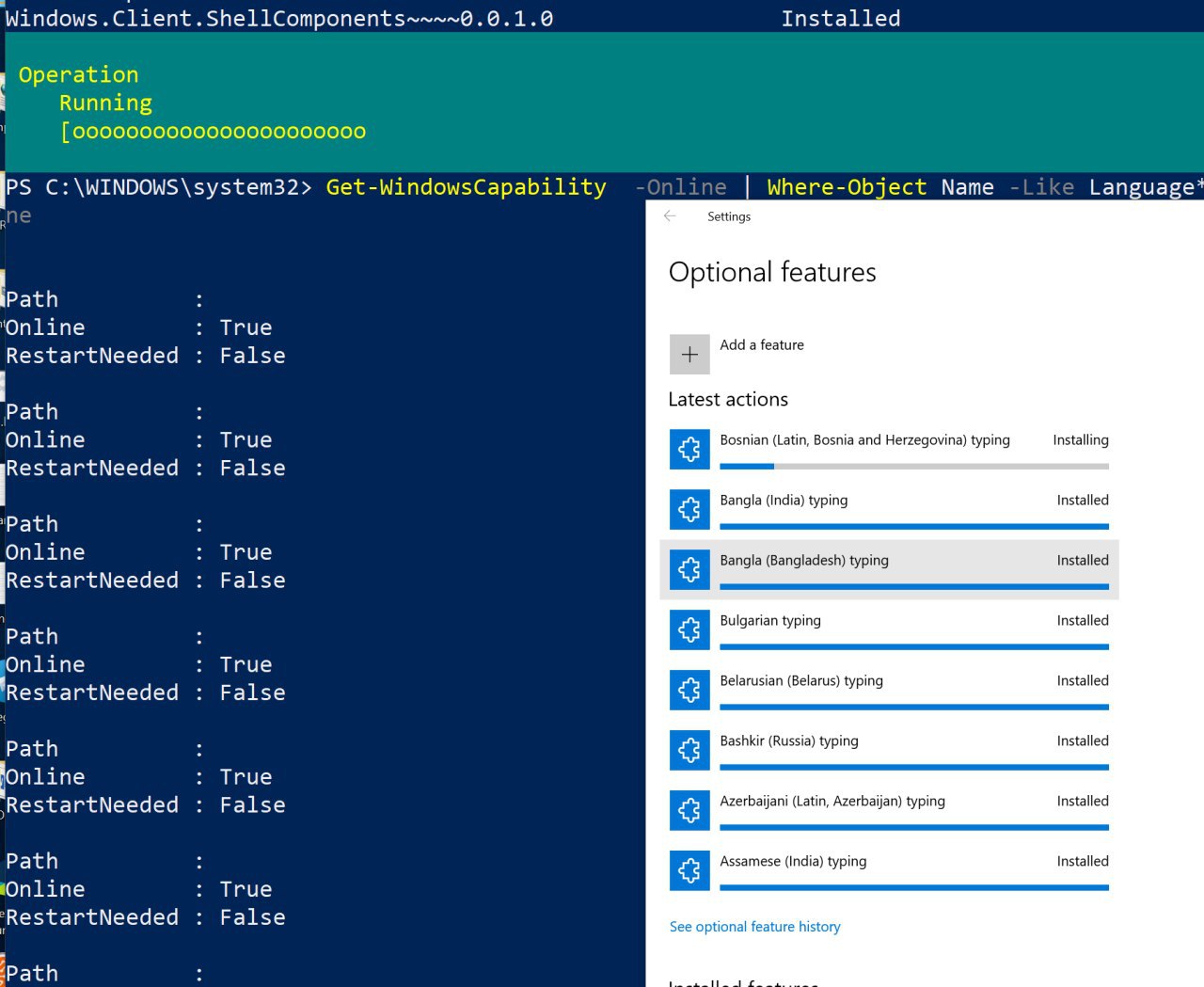Screen dimensions: 1204x987
Task: Click the 'Latest actions' heading
Action: pyautogui.click(x=728, y=399)
